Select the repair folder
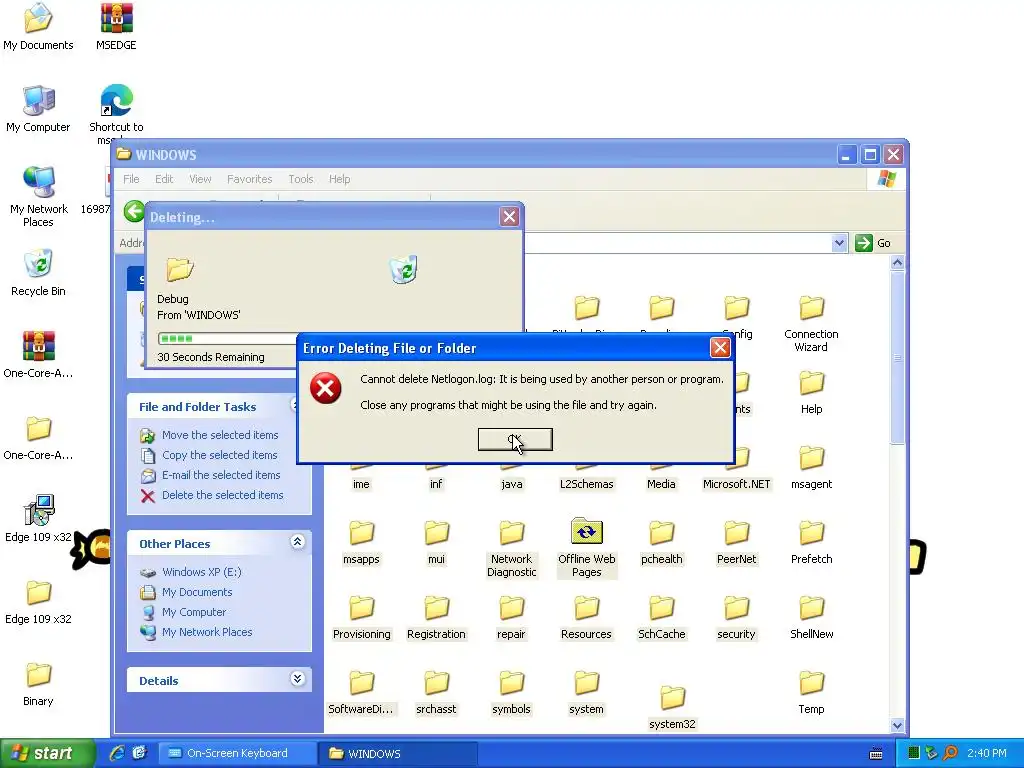1024x768 pixels. 511,617
